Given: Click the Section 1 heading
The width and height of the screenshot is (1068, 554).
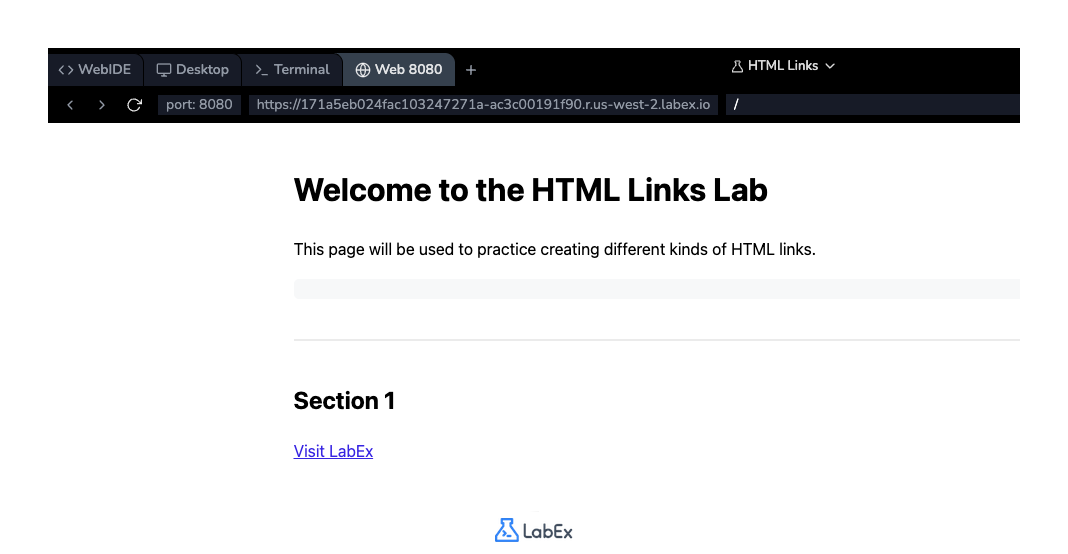Looking at the screenshot, I should click(x=344, y=401).
